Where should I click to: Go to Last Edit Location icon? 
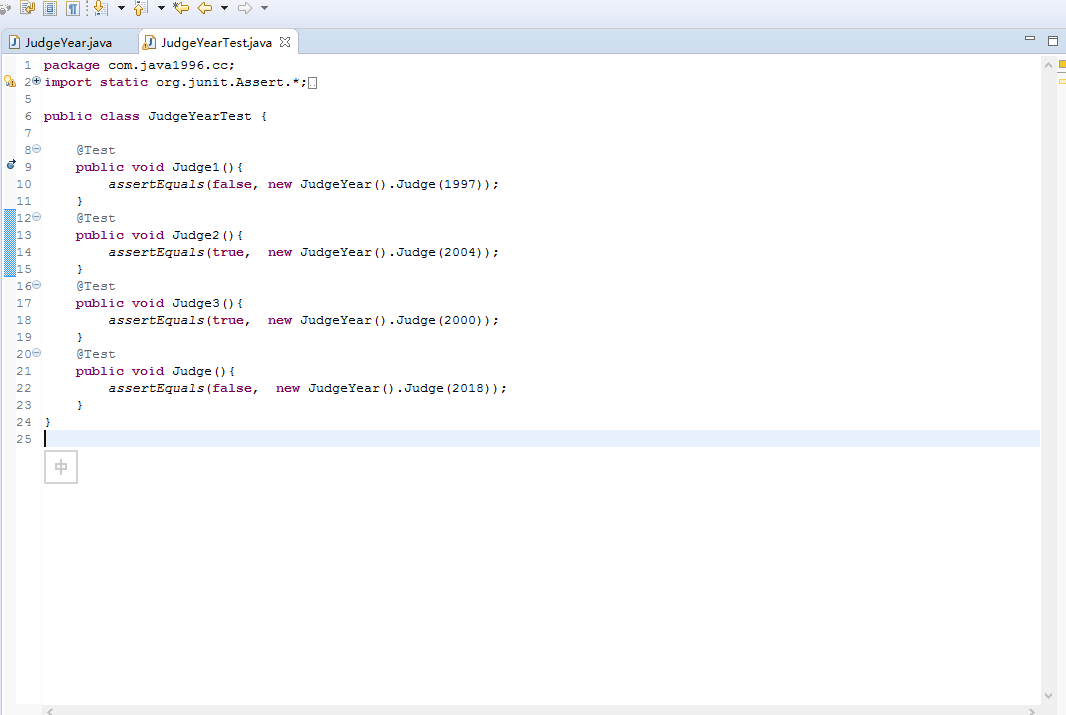(x=181, y=8)
